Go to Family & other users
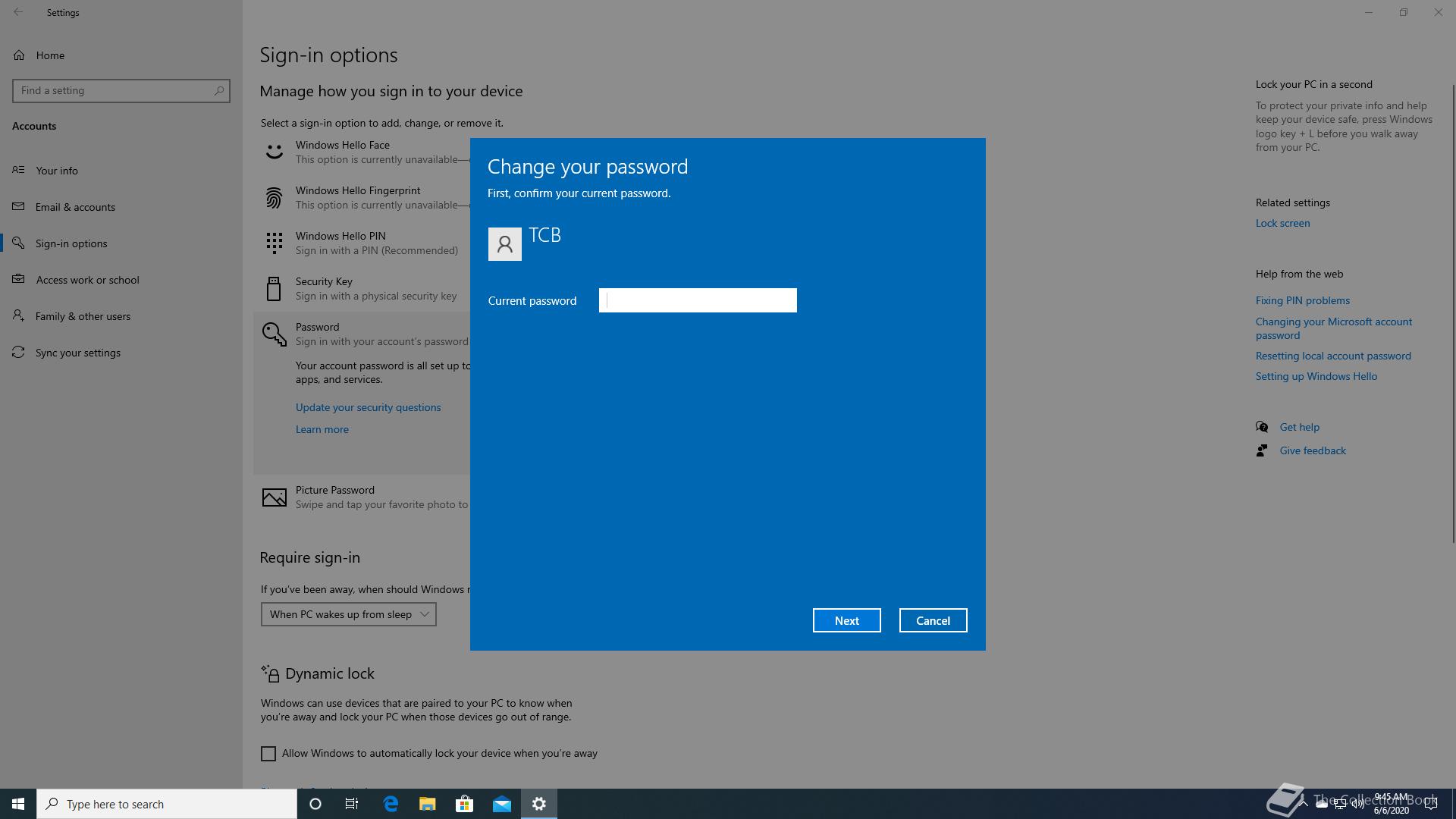Viewport: 1456px width, 819px height. [x=83, y=316]
